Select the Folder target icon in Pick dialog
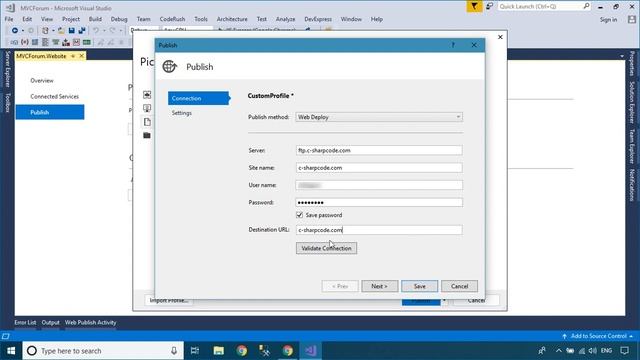The image size is (640, 360). 147,135
